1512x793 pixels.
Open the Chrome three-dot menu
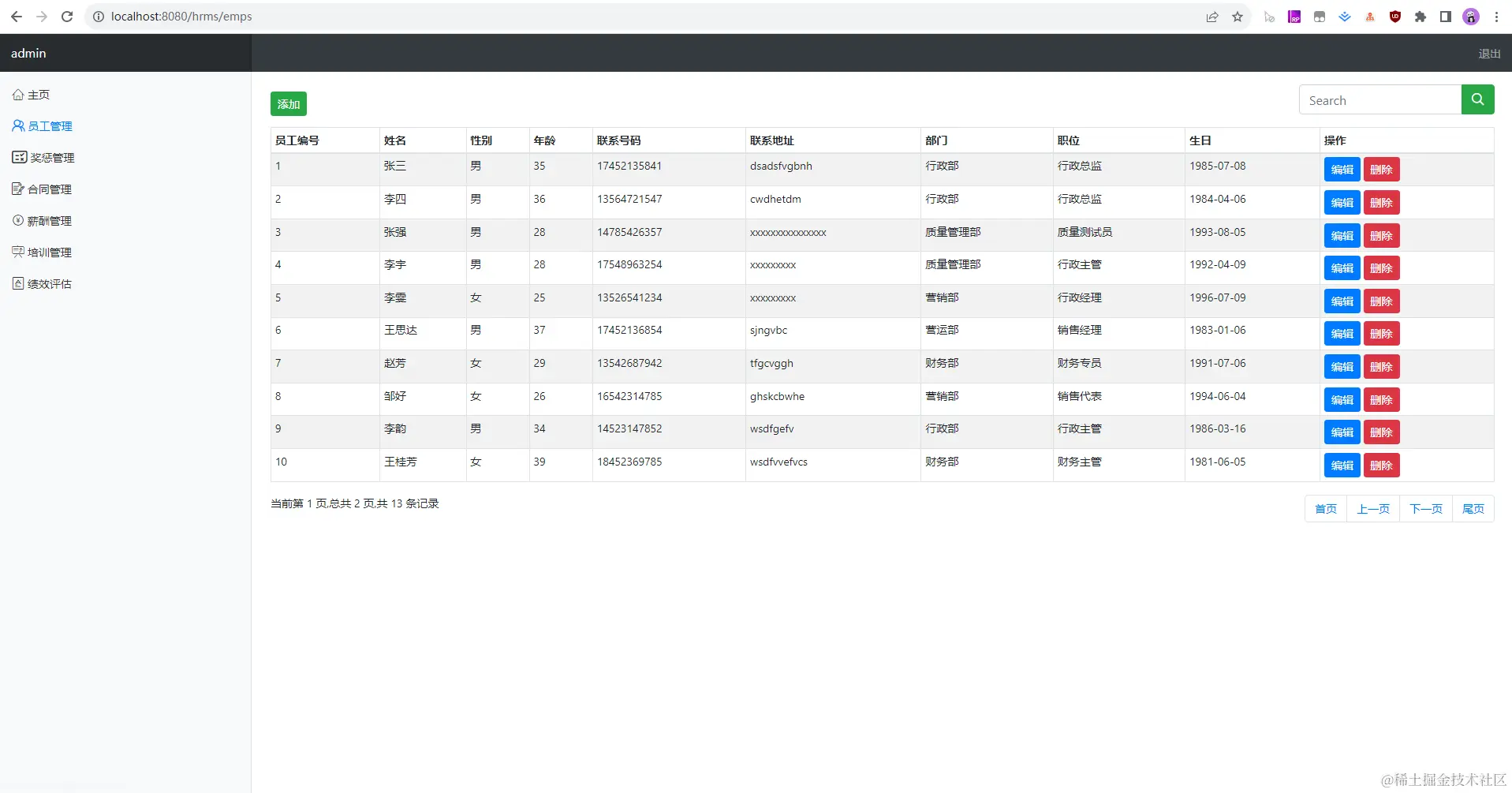tap(1496, 17)
